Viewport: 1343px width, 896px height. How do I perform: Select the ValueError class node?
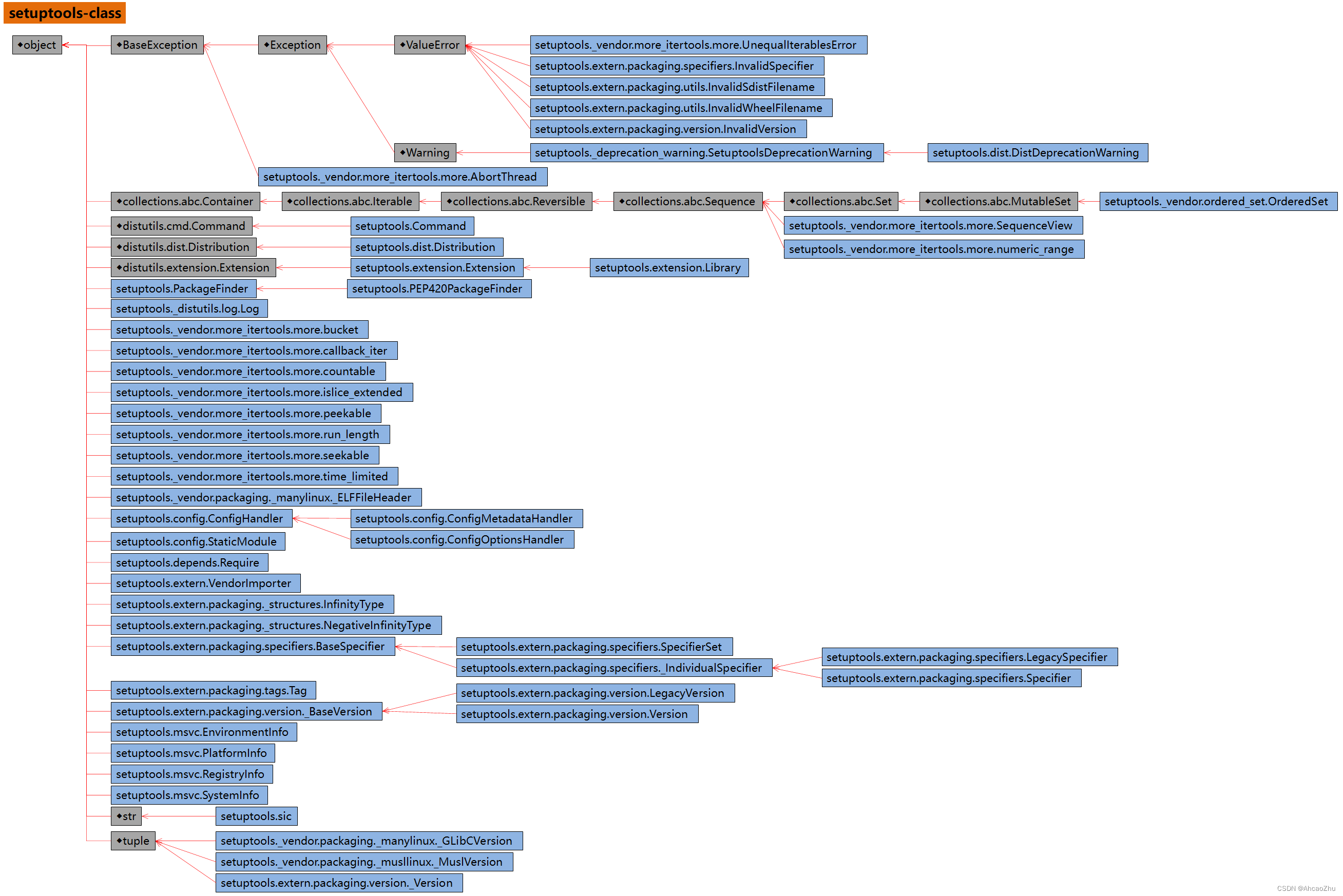click(425, 43)
